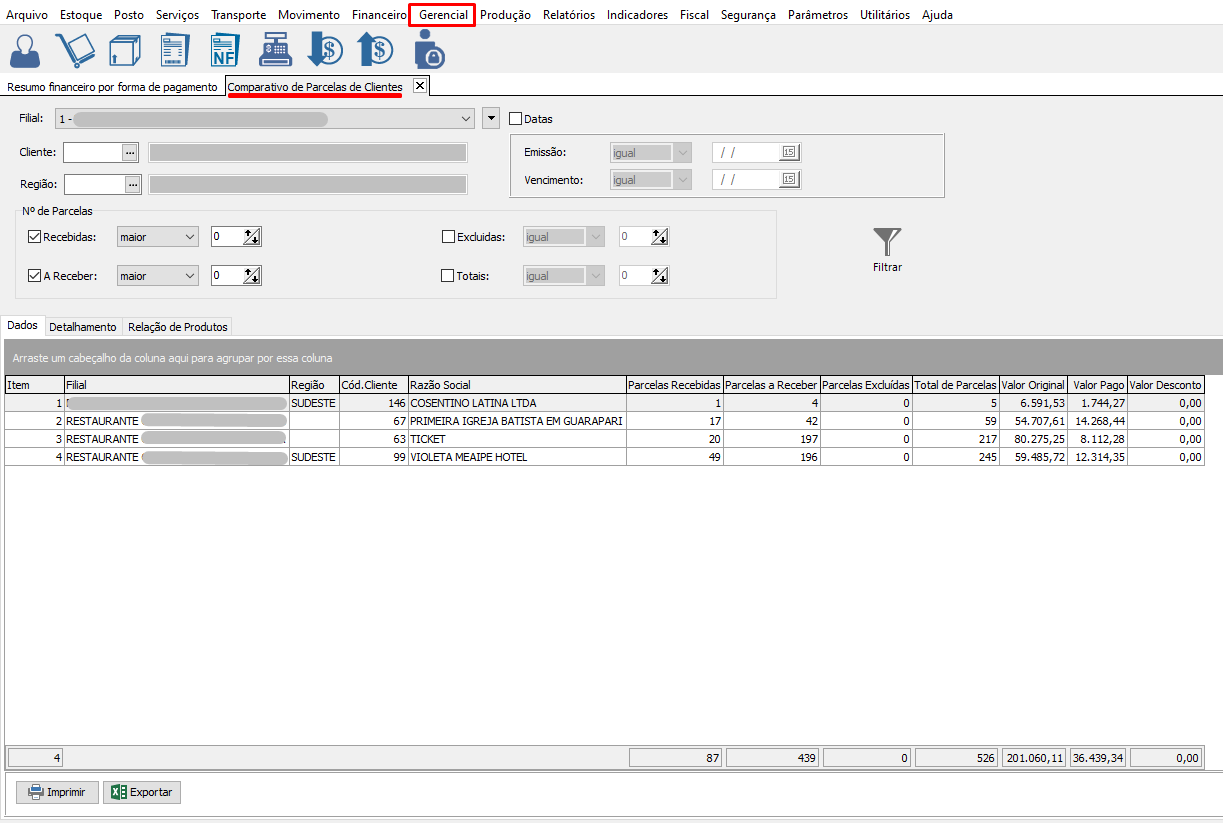The image size is (1223, 823).
Task: Click the Cliente code input field
Action: pos(92,152)
